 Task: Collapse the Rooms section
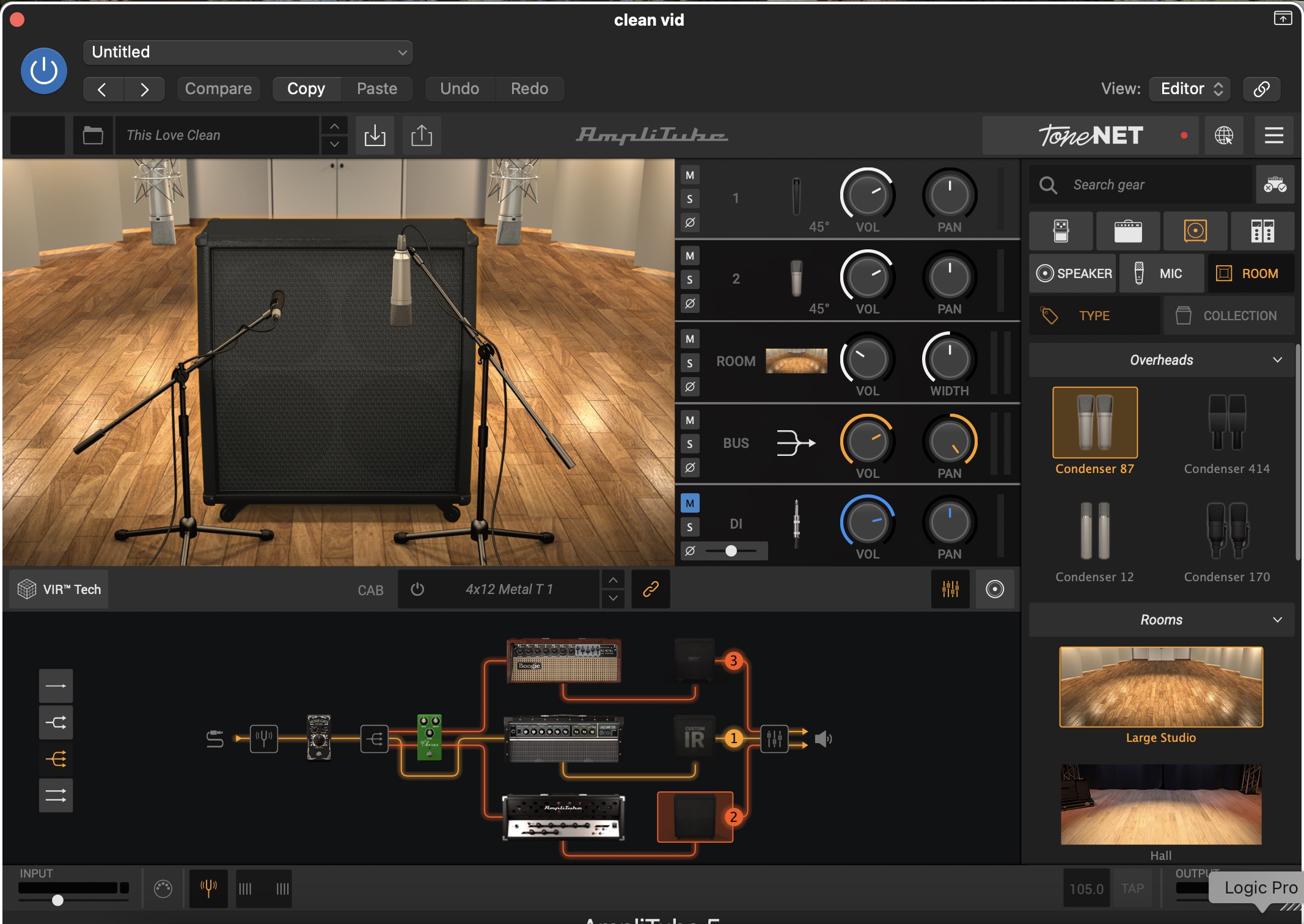[x=1161, y=620]
